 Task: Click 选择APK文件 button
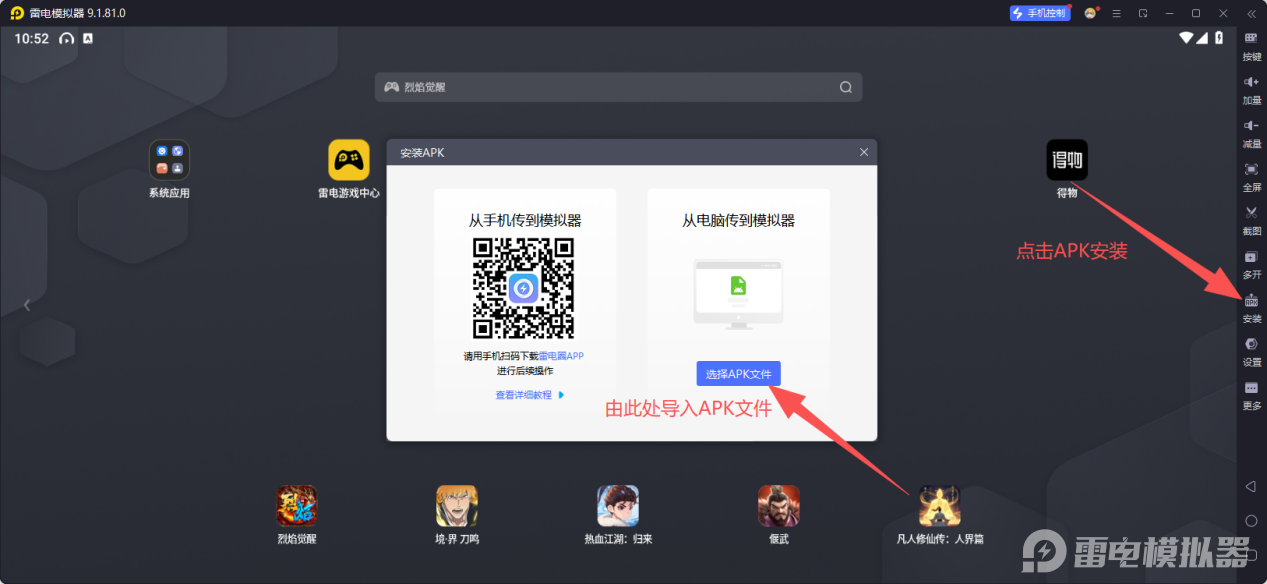pyautogui.click(x=738, y=374)
